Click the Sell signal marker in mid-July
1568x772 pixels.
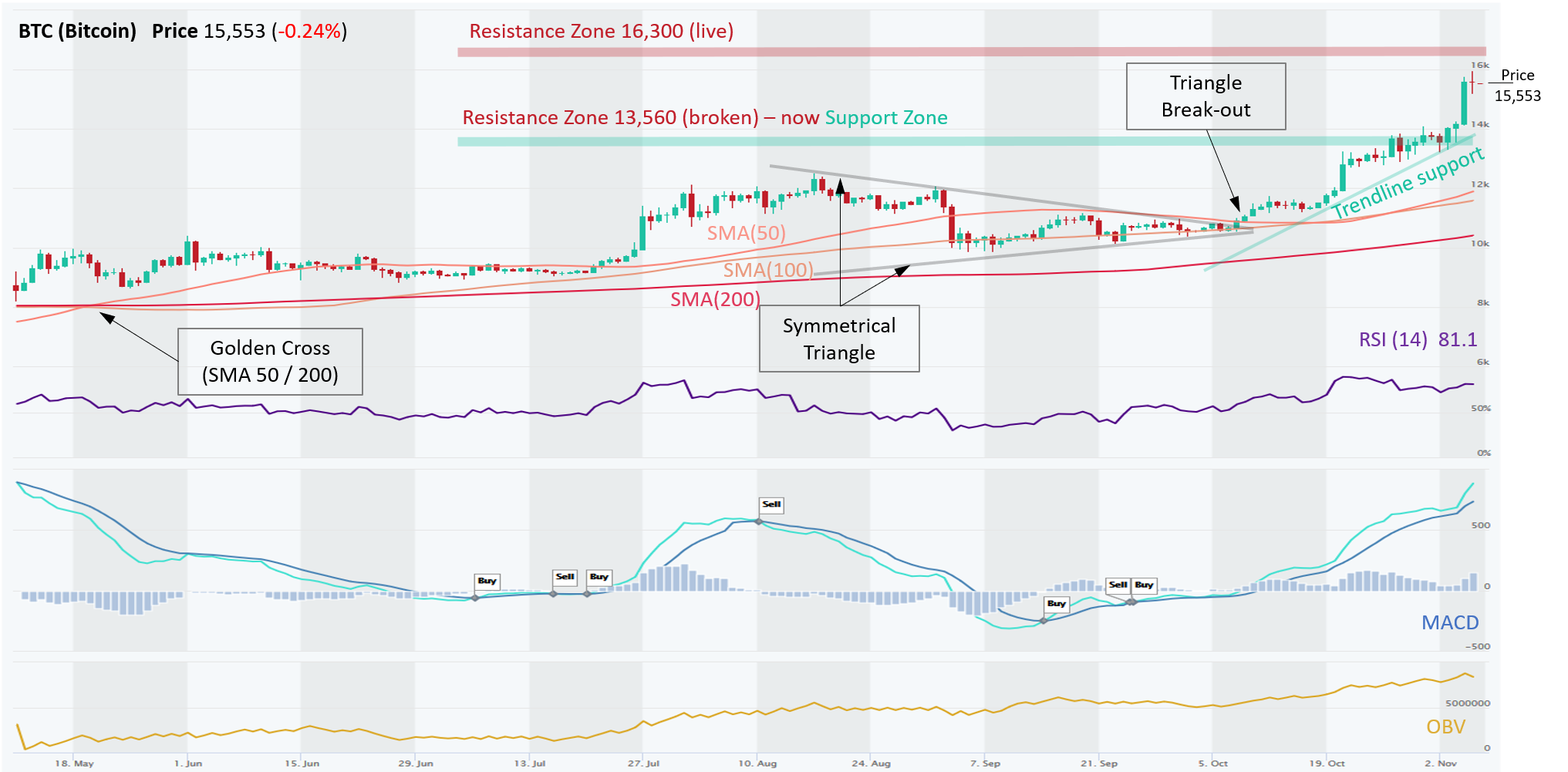(x=565, y=577)
